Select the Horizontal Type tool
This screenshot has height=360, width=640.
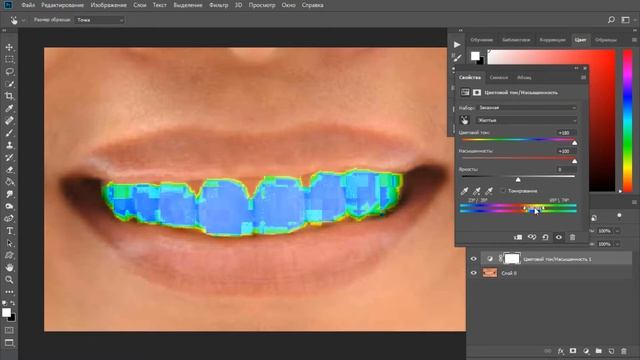click(9, 231)
